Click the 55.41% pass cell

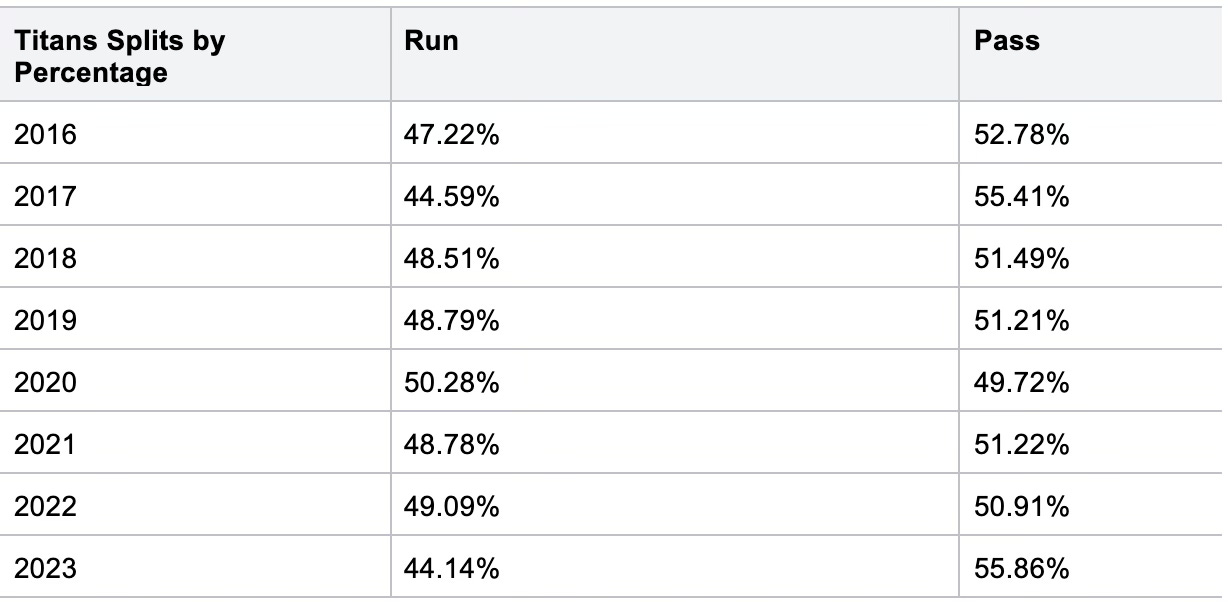pyautogui.click(x=1091, y=196)
